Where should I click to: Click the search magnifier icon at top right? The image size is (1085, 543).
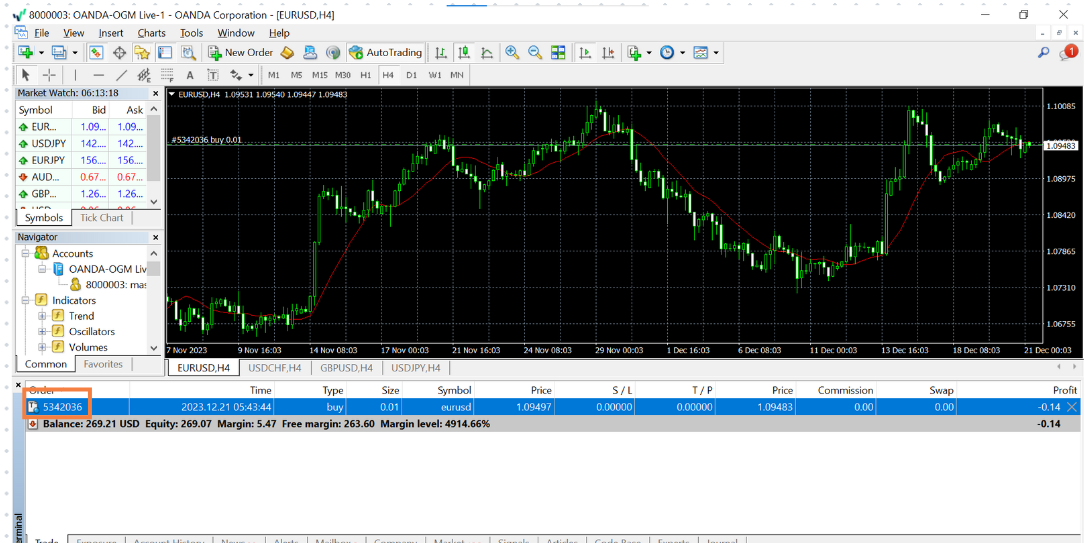coord(1043,53)
